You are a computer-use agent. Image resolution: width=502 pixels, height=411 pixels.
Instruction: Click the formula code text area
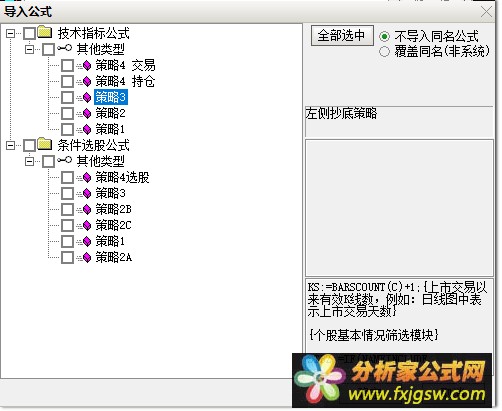coord(399,316)
